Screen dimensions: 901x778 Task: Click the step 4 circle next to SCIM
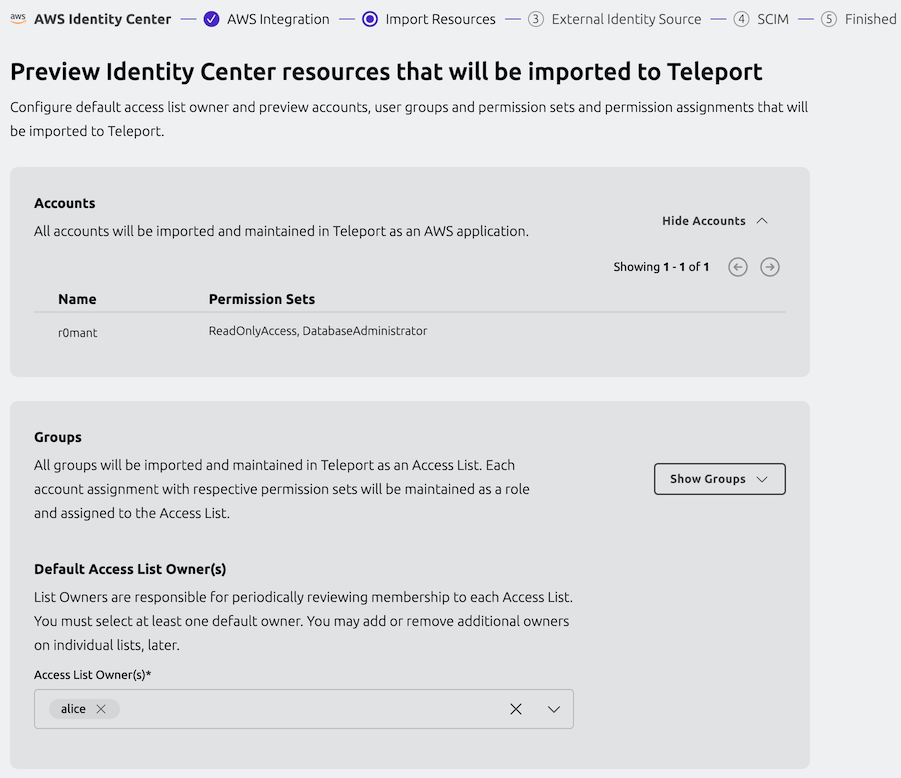tap(741, 18)
